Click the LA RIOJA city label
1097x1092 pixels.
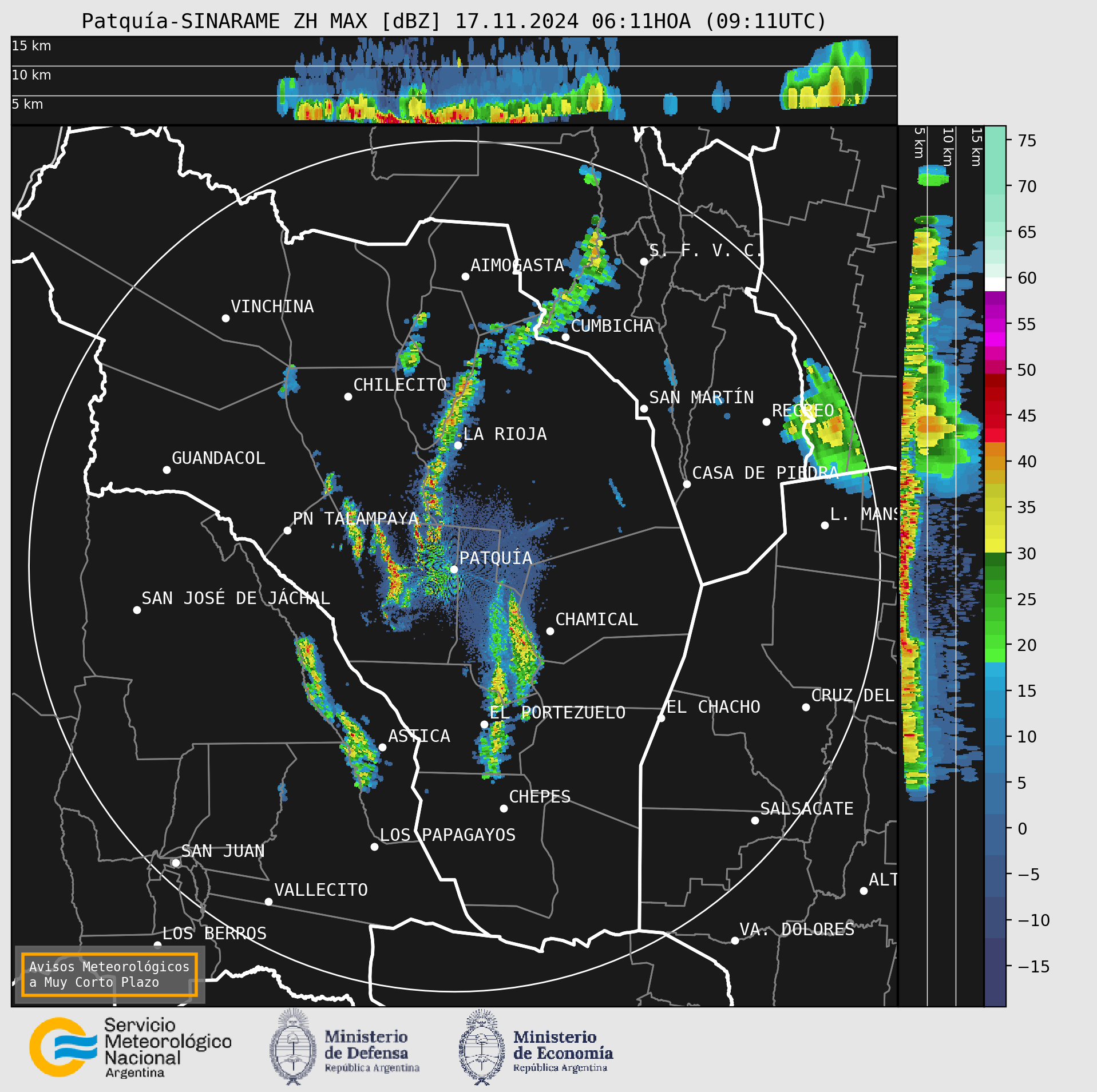point(505,434)
